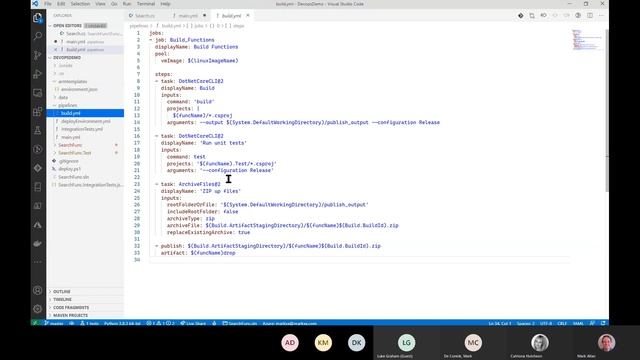This screenshot has width=640, height=360.
Task: Click the Open Changes icon in editor toolbar
Action: [x=532, y=16]
